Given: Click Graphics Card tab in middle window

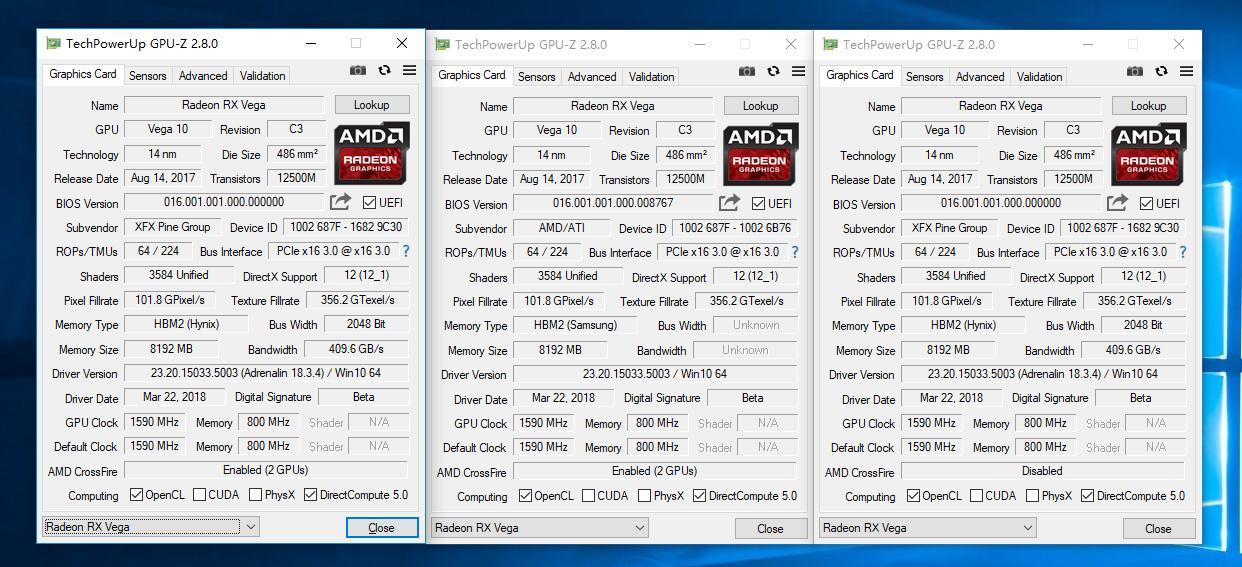Looking at the screenshot, I should 472,75.
